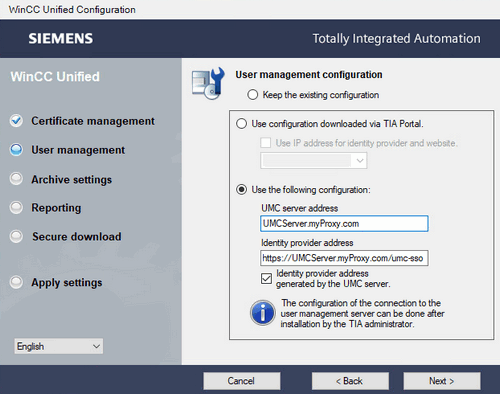The width and height of the screenshot is (500, 394).
Task: Click the Secure download step indicator icon
Action: 16,236
